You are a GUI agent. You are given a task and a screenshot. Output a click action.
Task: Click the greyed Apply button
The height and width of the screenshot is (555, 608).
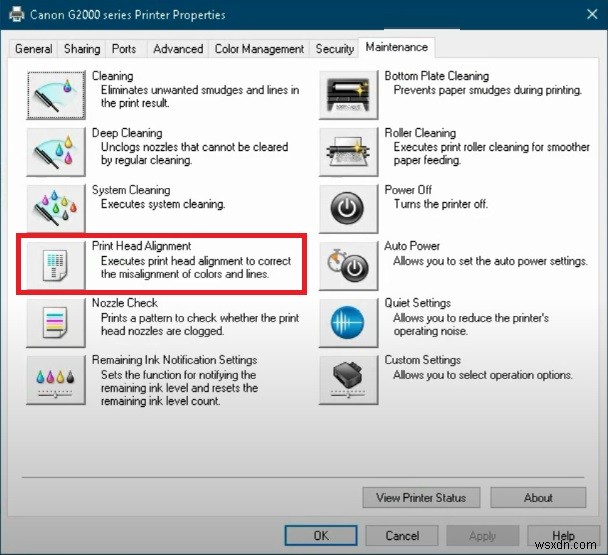[483, 536]
